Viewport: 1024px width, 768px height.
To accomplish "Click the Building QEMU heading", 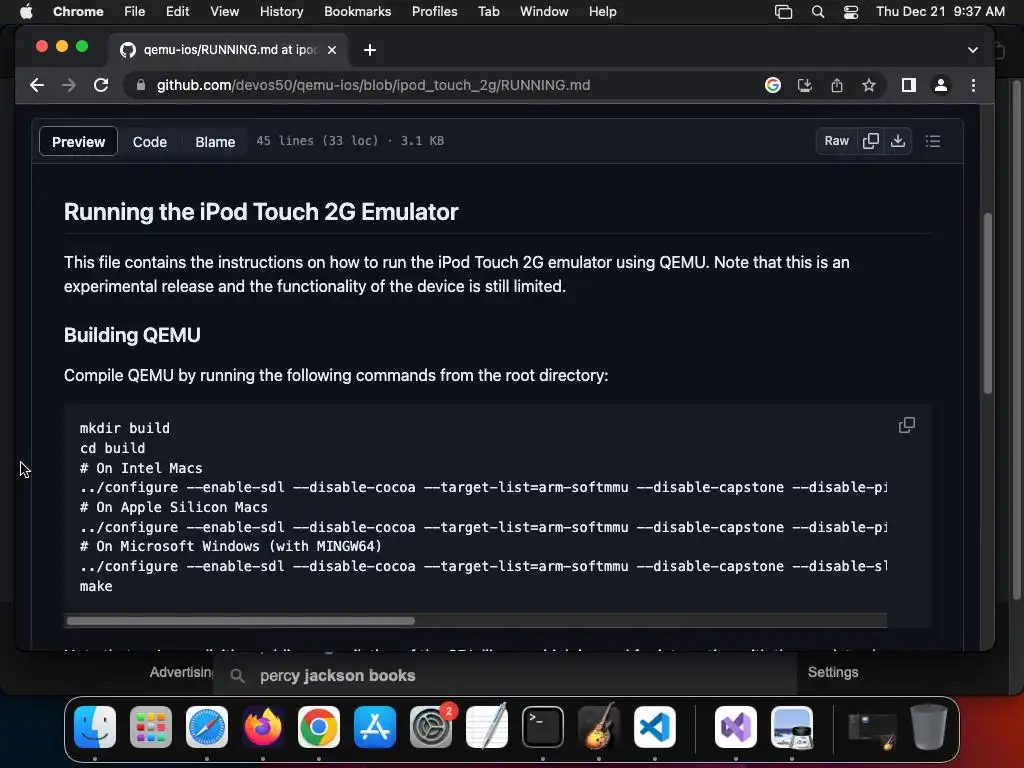I will [x=132, y=335].
